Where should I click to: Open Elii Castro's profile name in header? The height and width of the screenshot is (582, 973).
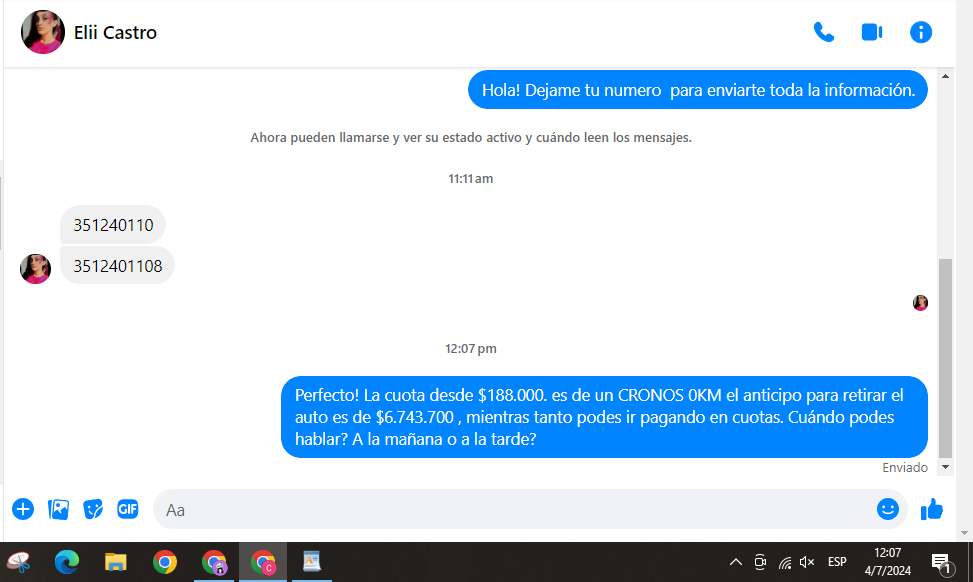pyautogui.click(x=115, y=33)
